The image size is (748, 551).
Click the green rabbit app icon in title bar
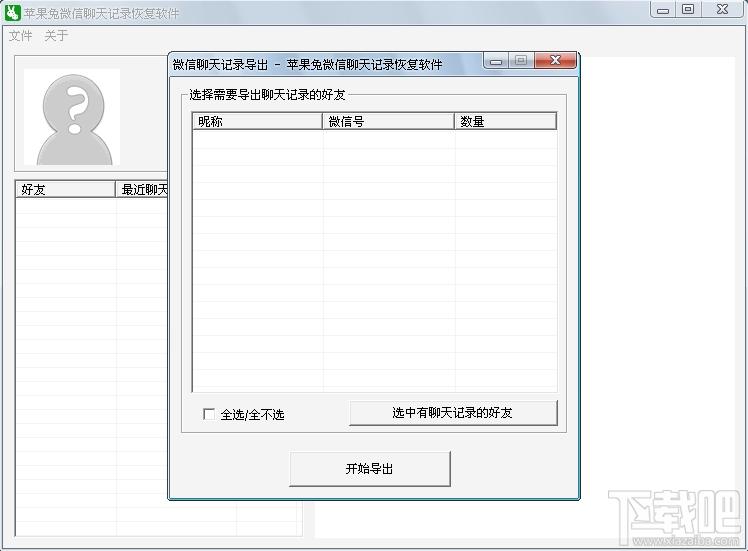pyautogui.click(x=12, y=12)
